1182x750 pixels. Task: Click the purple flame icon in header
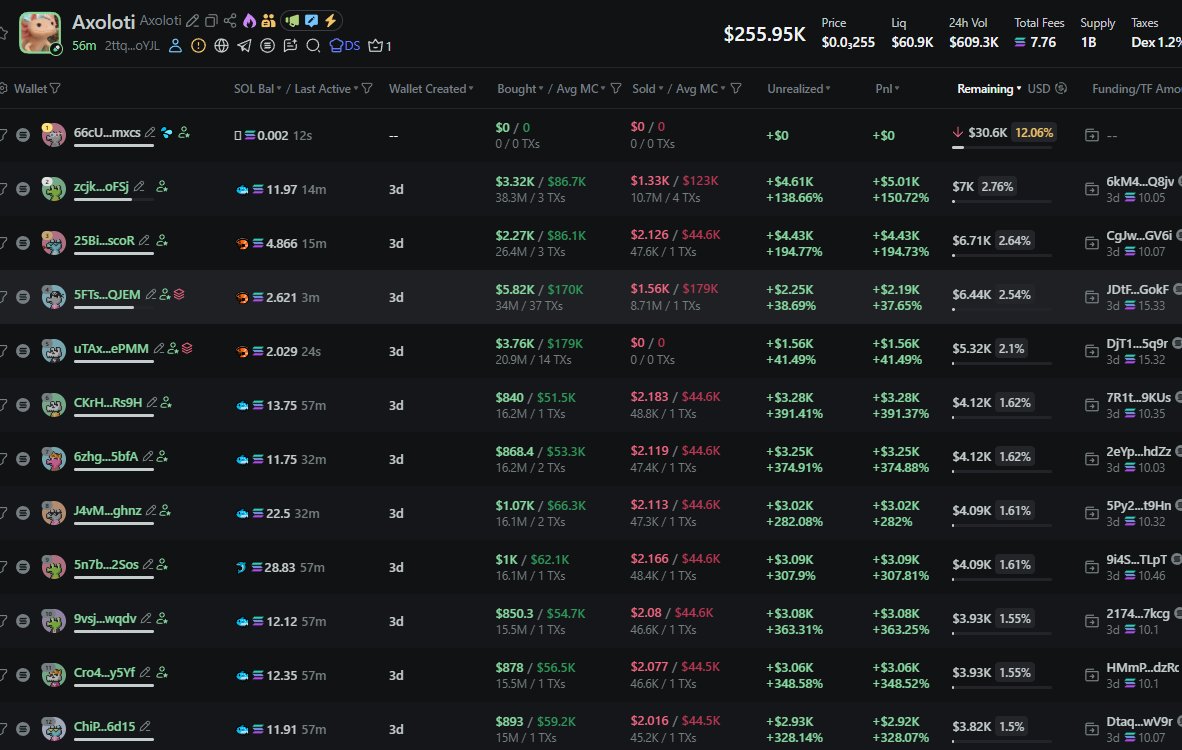point(249,21)
